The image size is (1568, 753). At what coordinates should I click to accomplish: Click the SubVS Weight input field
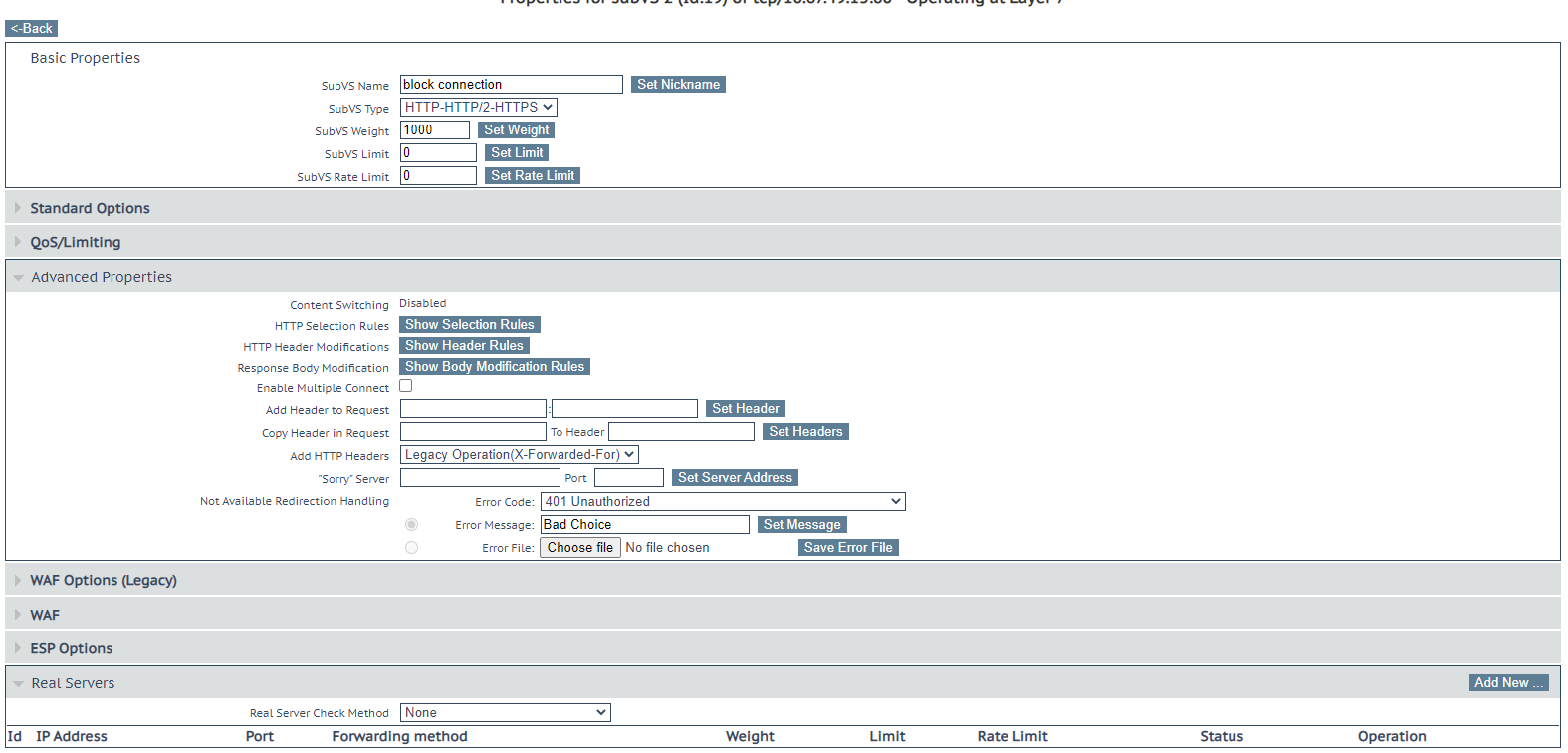coord(435,130)
